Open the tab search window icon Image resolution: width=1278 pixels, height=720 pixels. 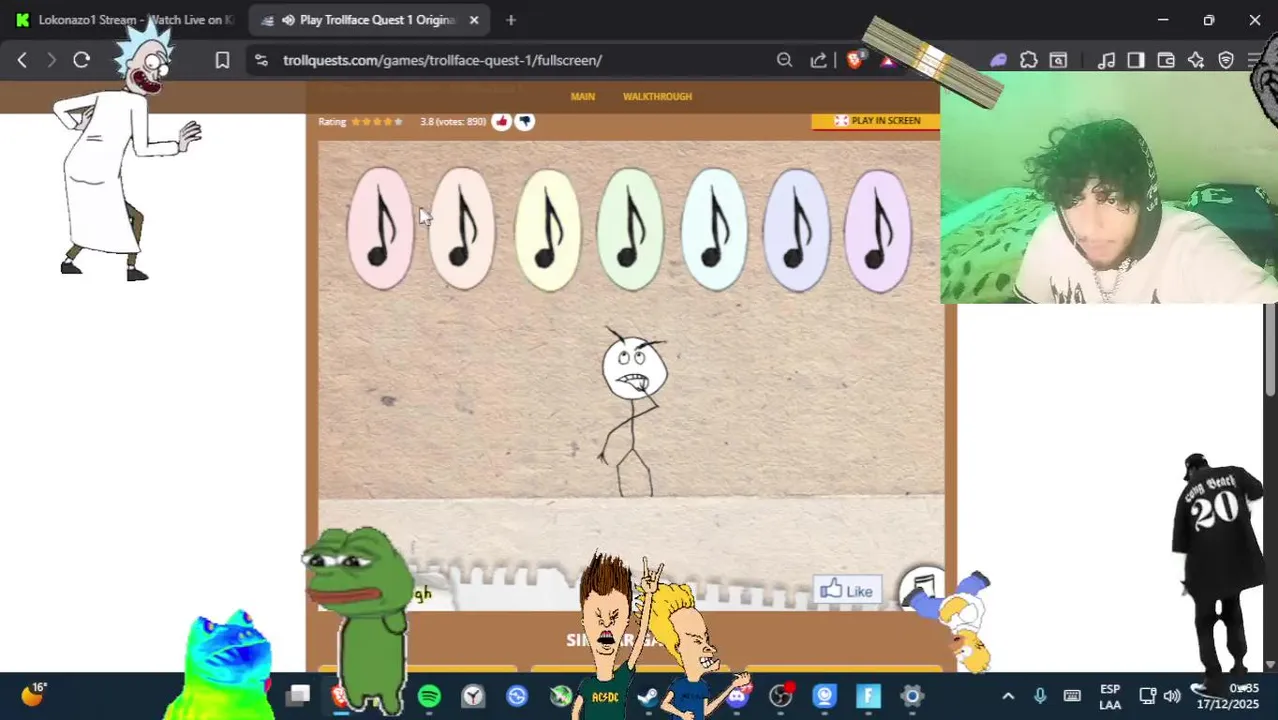[1058, 60]
